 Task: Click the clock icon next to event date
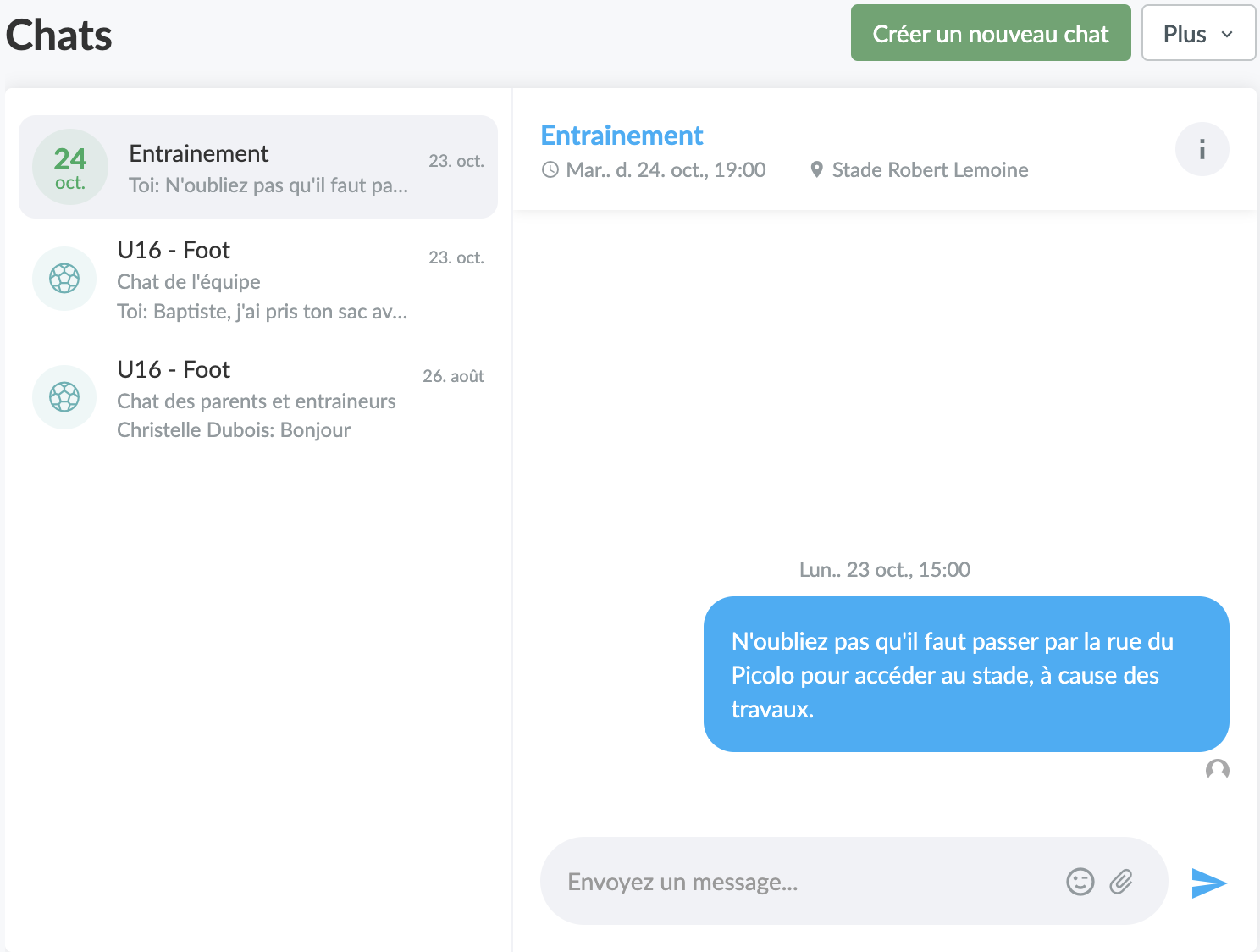tap(550, 169)
